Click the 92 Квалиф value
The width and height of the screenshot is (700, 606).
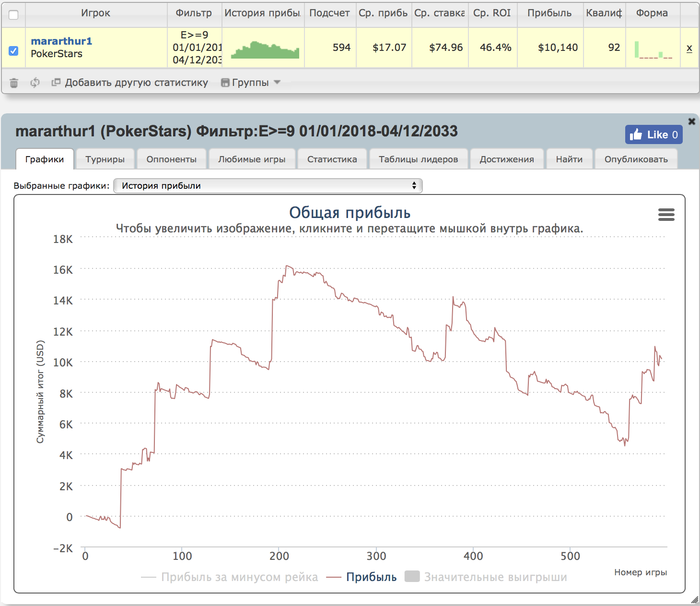(x=614, y=47)
